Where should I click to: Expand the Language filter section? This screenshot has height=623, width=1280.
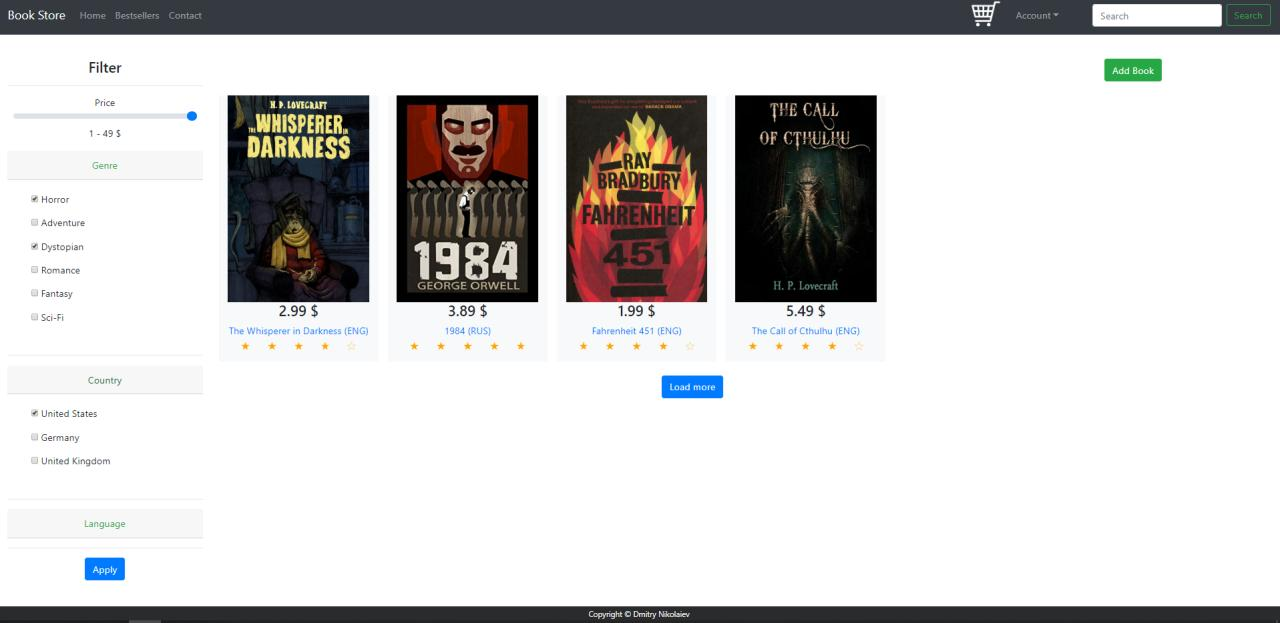coord(104,523)
